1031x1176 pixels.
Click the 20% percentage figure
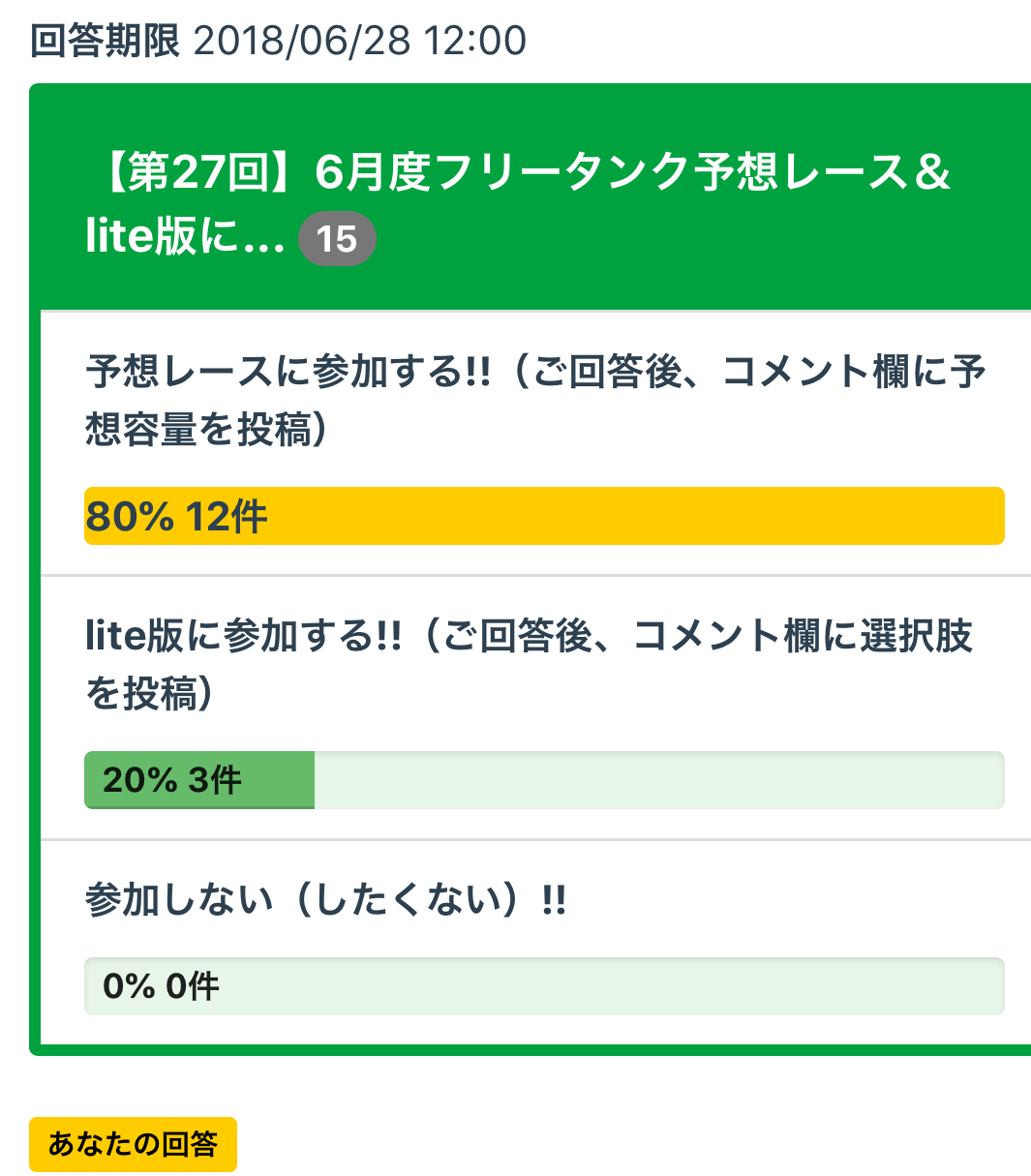pos(140,780)
